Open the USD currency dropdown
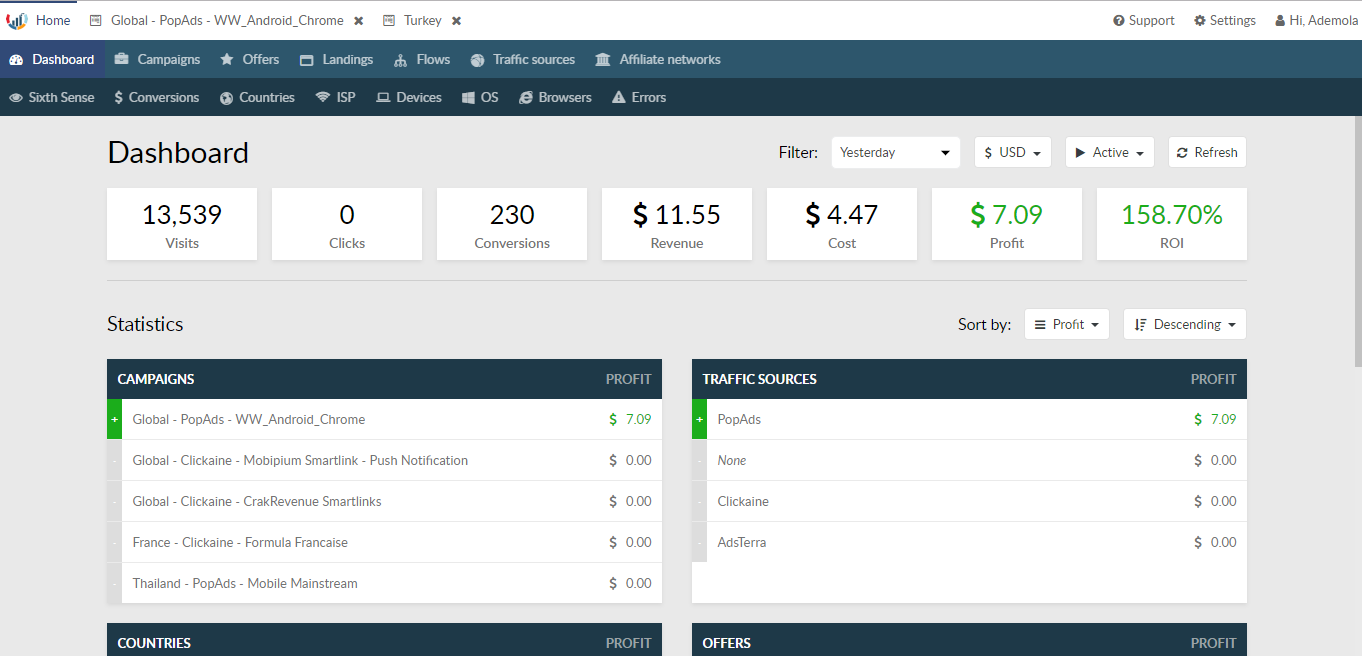 pyautogui.click(x=1012, y=153)
